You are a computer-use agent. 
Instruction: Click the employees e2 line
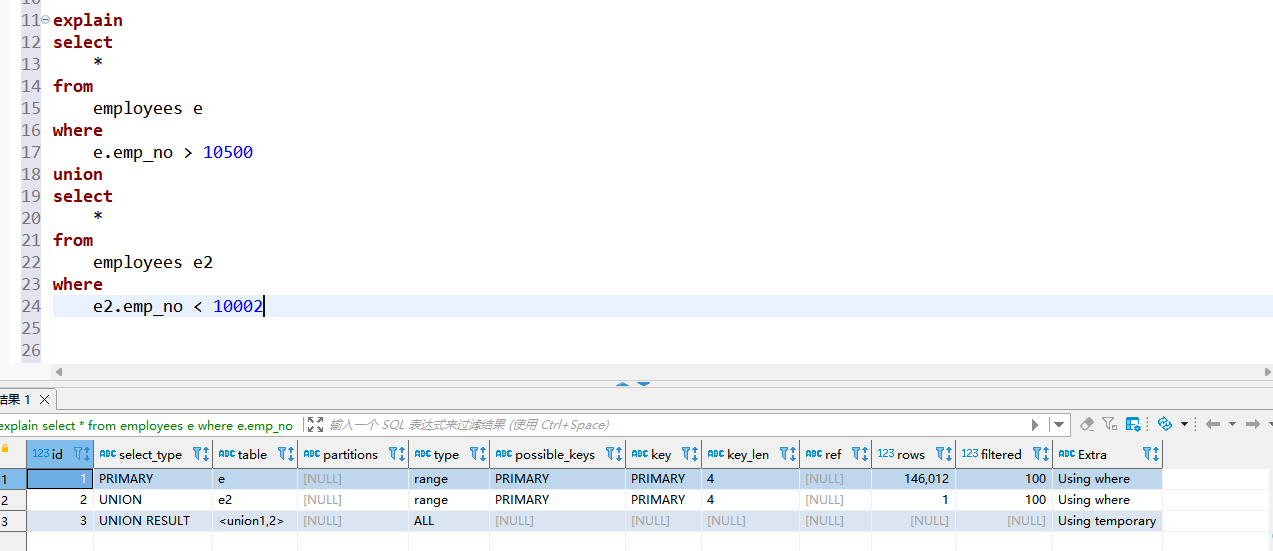tap(153, 262)
